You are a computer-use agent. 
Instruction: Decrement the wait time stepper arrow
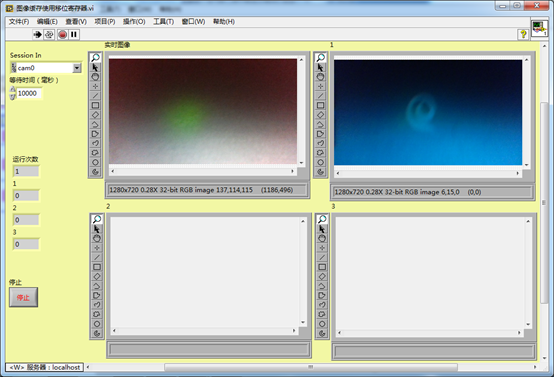click(13, 96)
